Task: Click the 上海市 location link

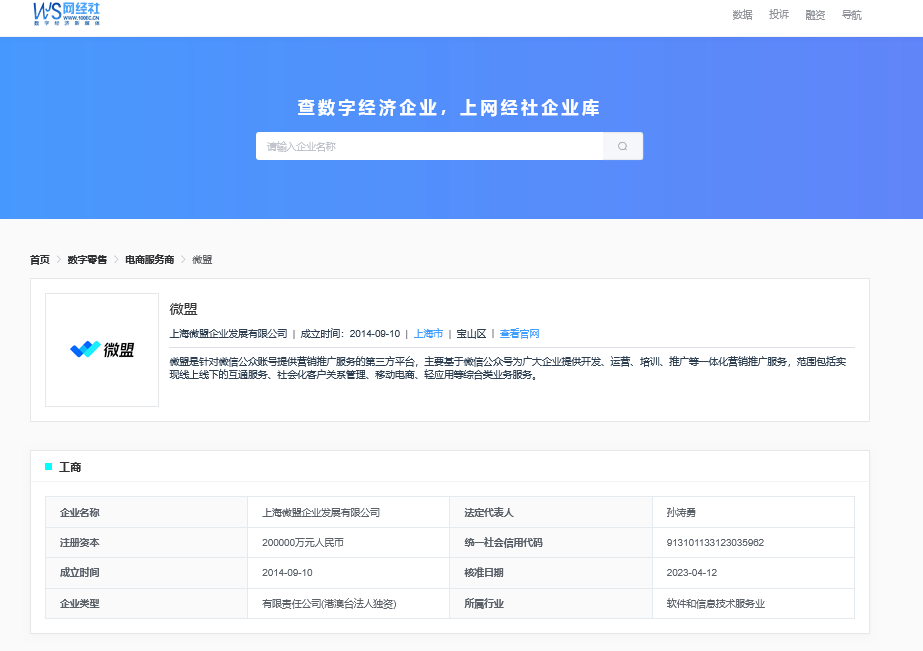Action: (x=428, y=334)
